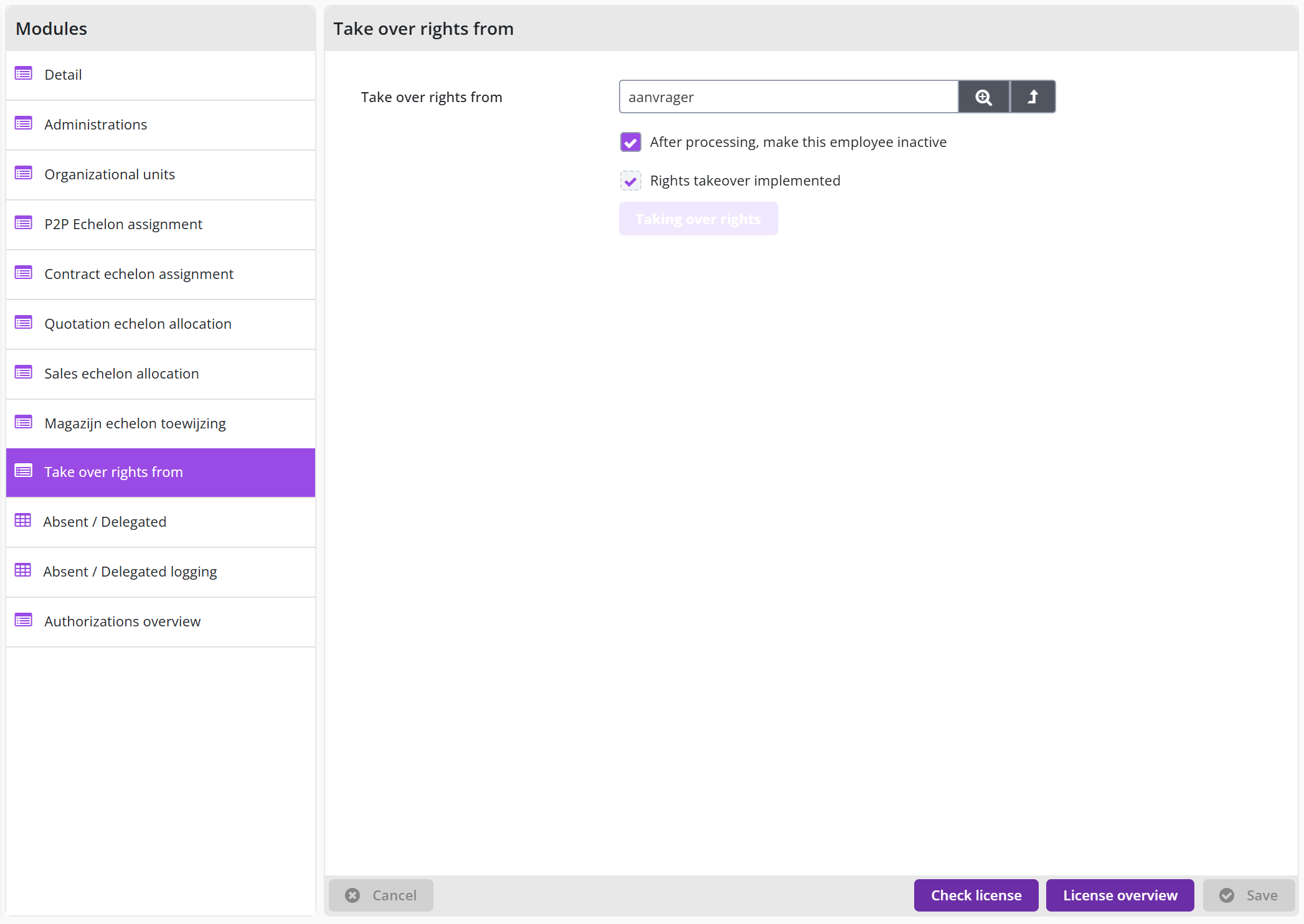The image size is (1304, 924).
Task: Open the License overview
Action: (1120, 895)
